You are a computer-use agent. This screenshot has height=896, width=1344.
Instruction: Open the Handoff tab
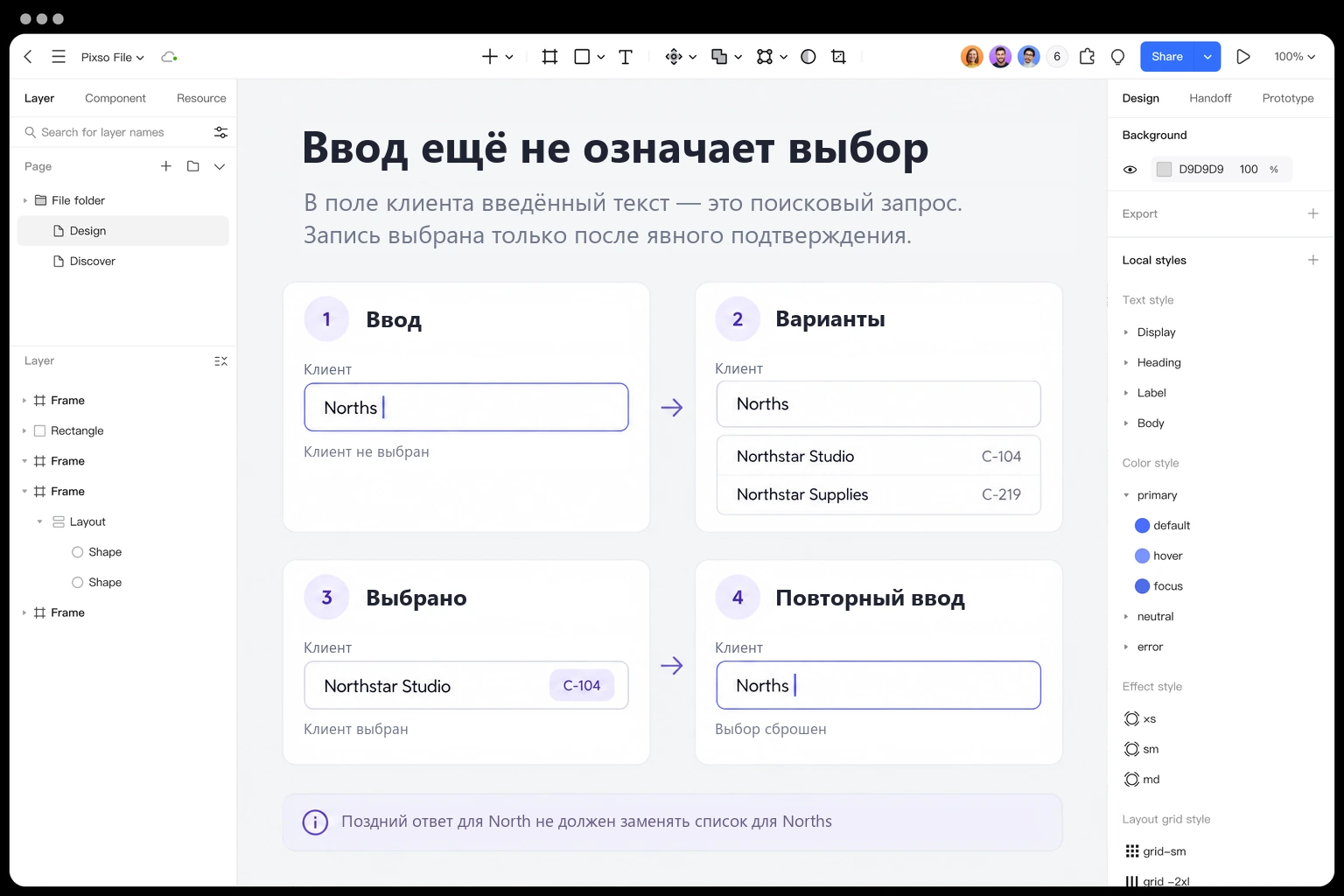coord(1210,98)
